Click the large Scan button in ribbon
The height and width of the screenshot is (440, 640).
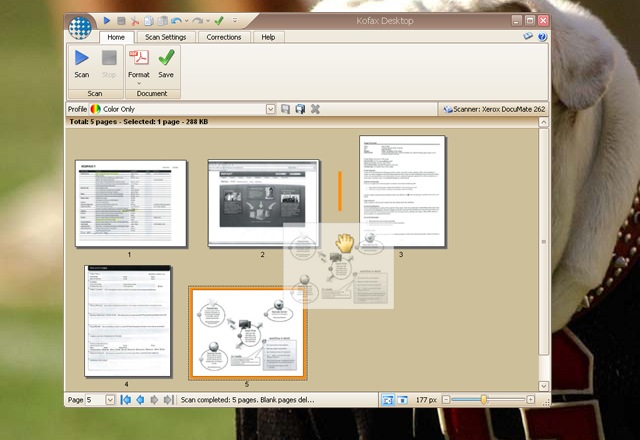[x=82, y=64]
